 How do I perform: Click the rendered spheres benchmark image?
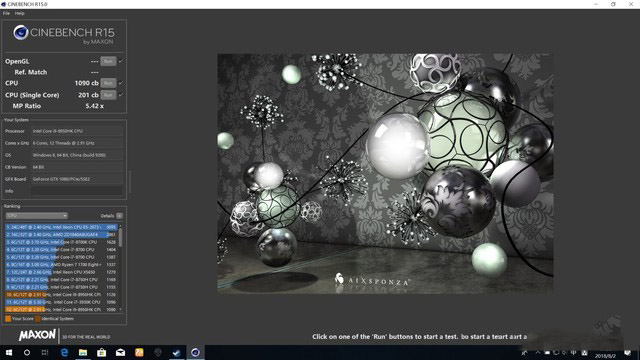pos(385,173)
